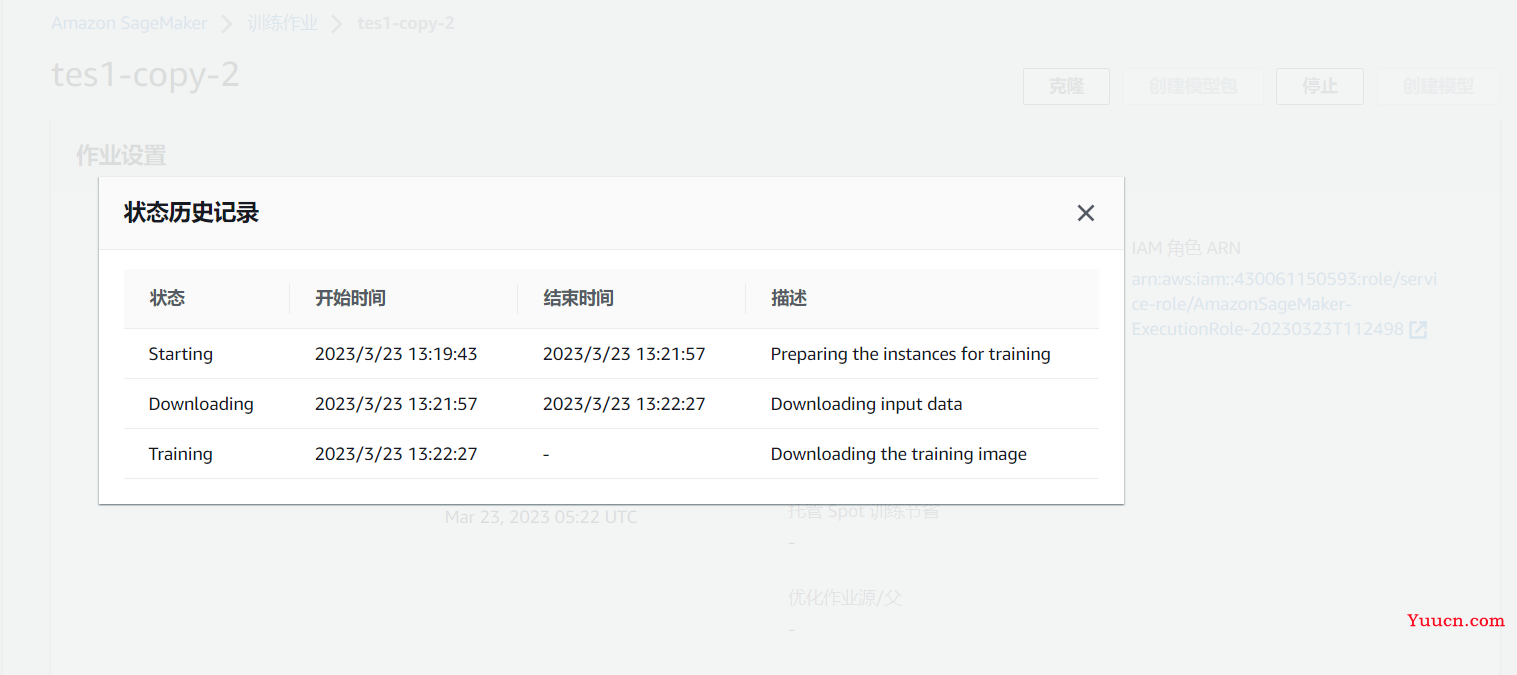This screenshot has width=1517, height=675.
Task: Close the 状态历史记录 dialog with the X
Action: pos(1086,213)
